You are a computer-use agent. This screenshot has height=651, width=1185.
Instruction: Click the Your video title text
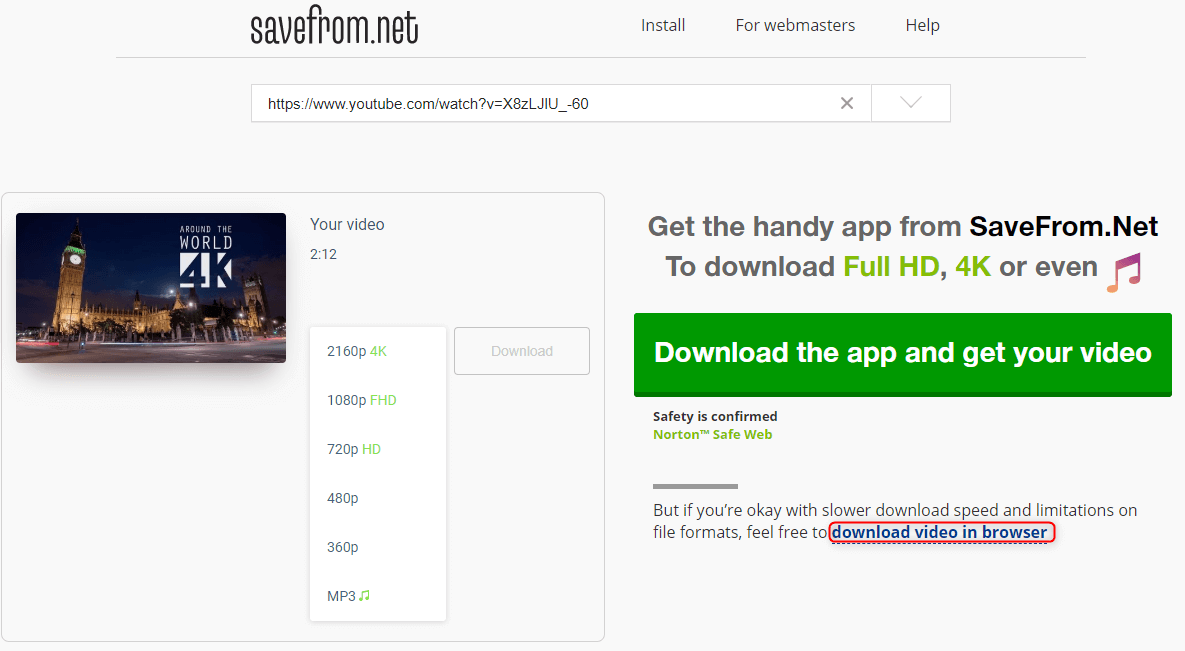[x=347, y=224]
